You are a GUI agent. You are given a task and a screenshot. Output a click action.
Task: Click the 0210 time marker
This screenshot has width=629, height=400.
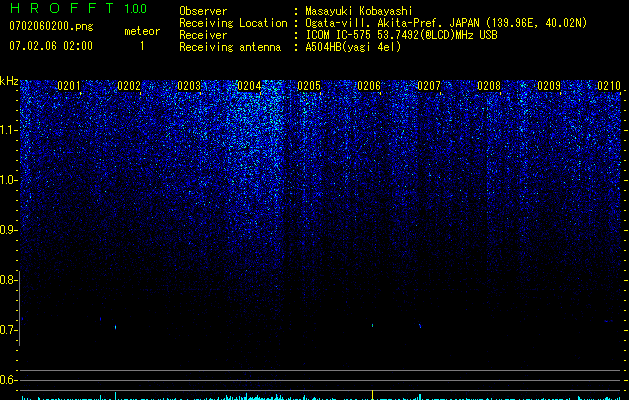609,86
